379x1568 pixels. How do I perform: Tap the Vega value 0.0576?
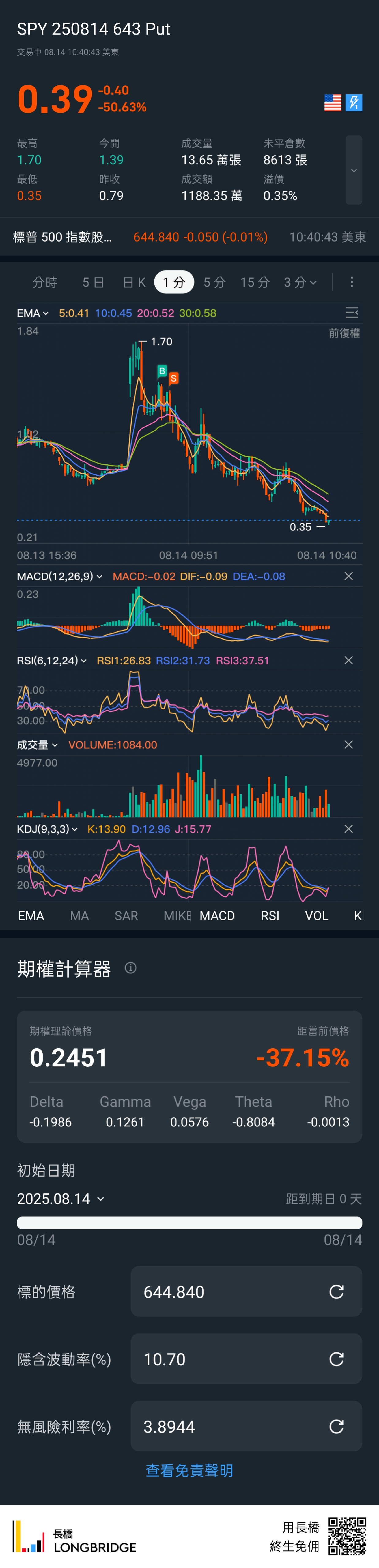(x=189, y=1122)
